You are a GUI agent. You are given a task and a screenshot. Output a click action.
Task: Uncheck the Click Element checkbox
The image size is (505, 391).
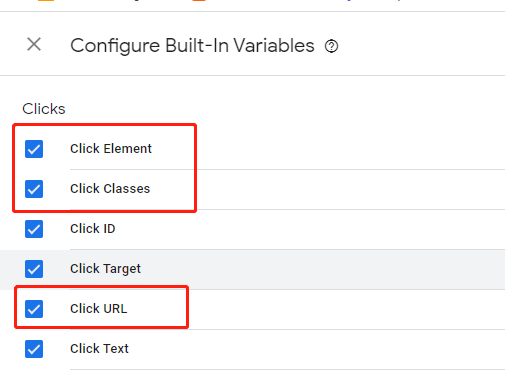pyautogui.click(x=34, y=149)
